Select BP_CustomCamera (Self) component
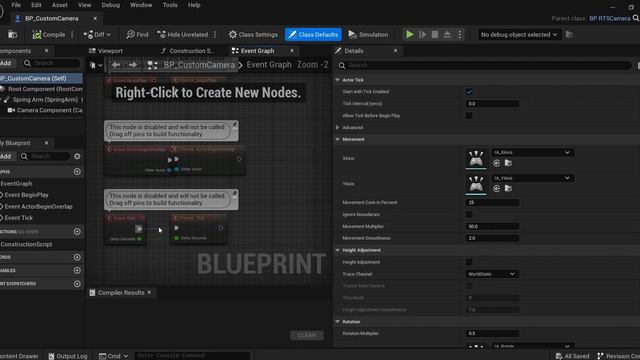 pyautogui.click(x=41, y=78)
